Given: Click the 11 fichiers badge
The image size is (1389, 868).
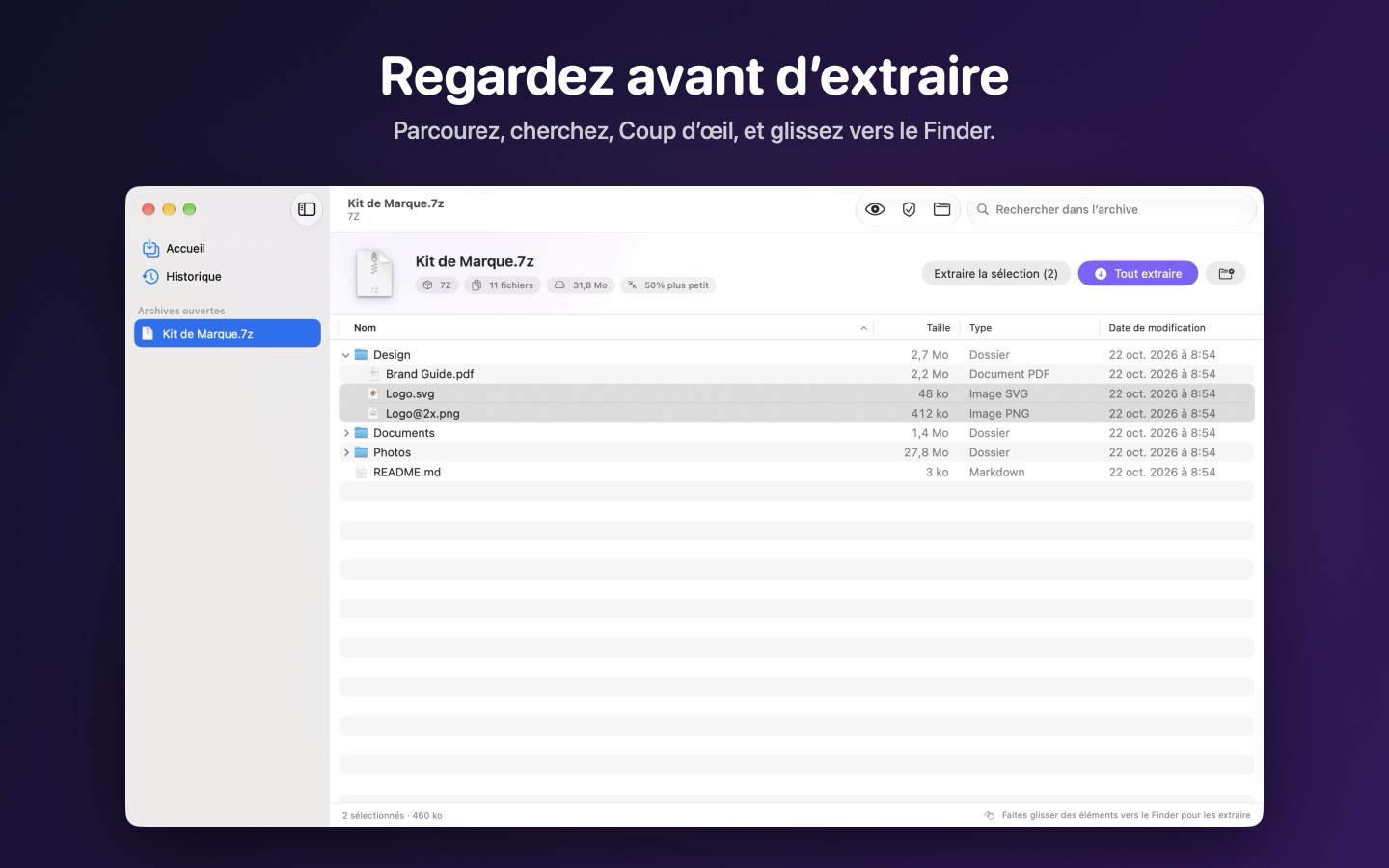Looking at the screenshot, I should (x=503, y=285).
